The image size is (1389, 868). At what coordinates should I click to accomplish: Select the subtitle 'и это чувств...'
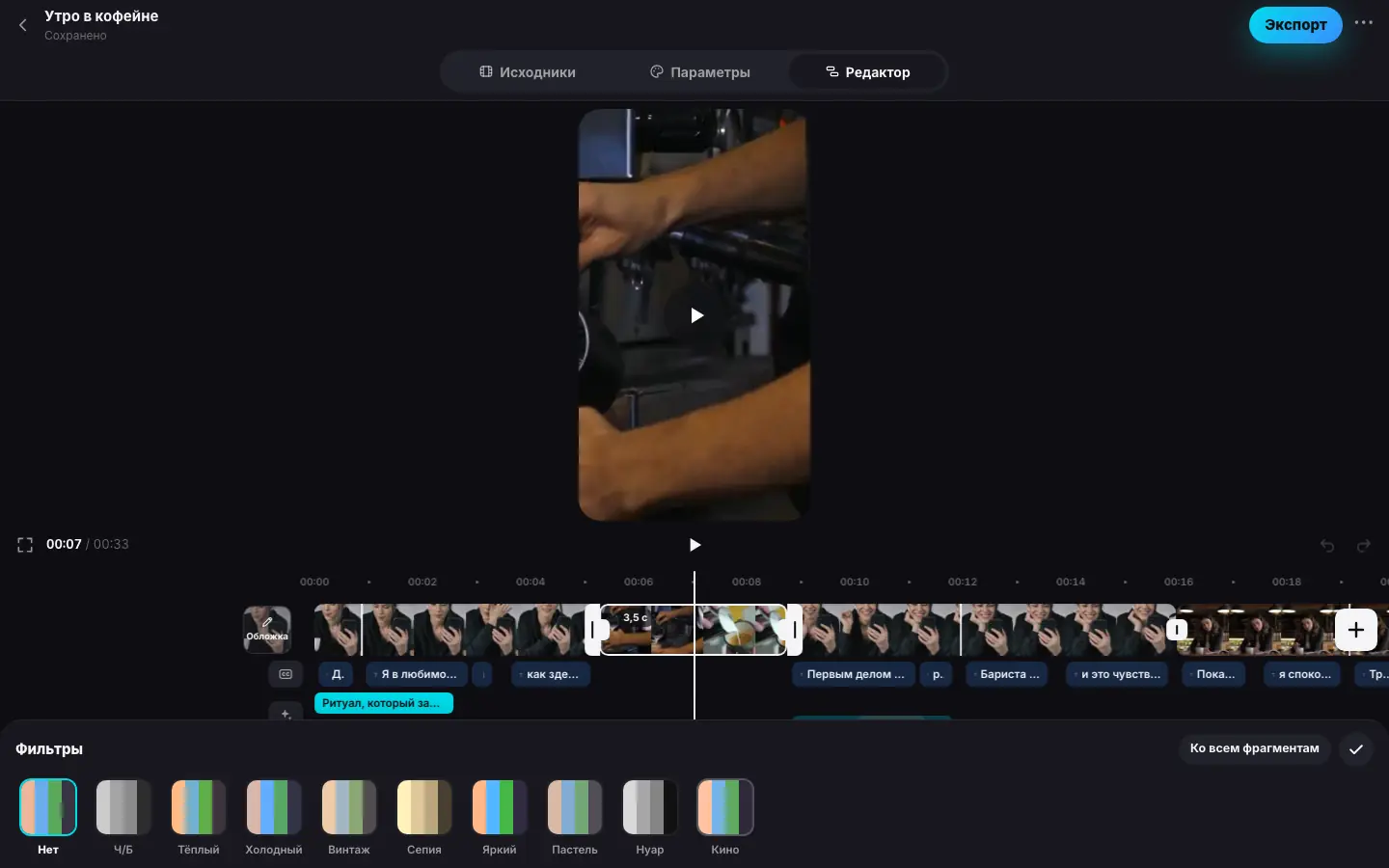tap(1119, 674)
